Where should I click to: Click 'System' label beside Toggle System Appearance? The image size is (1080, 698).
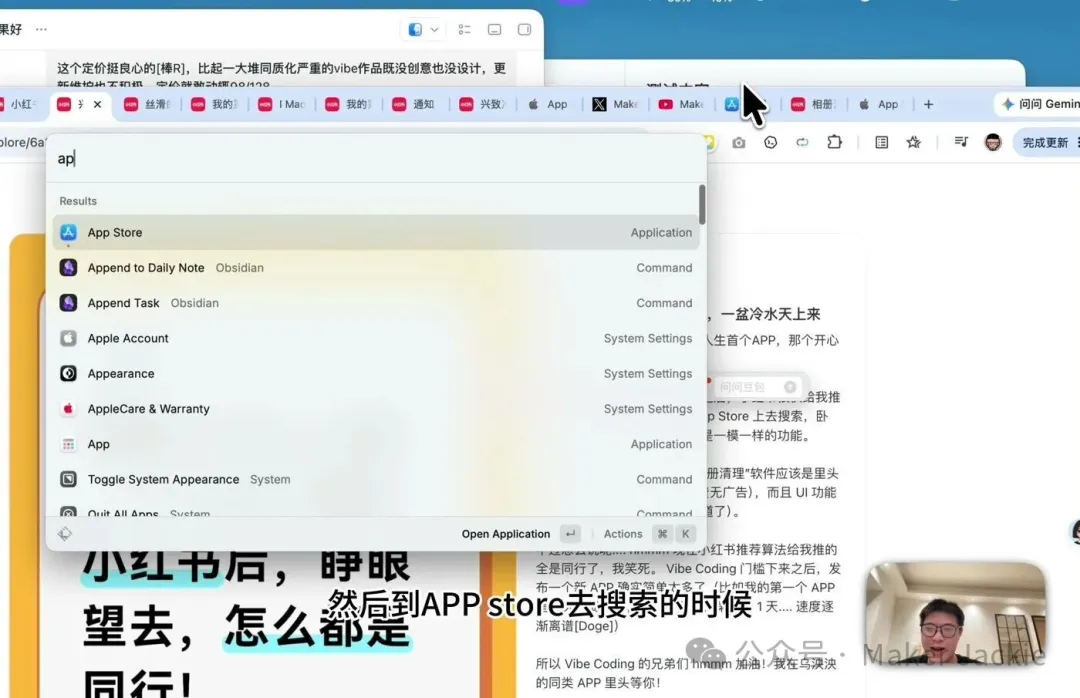pos(270,480)
